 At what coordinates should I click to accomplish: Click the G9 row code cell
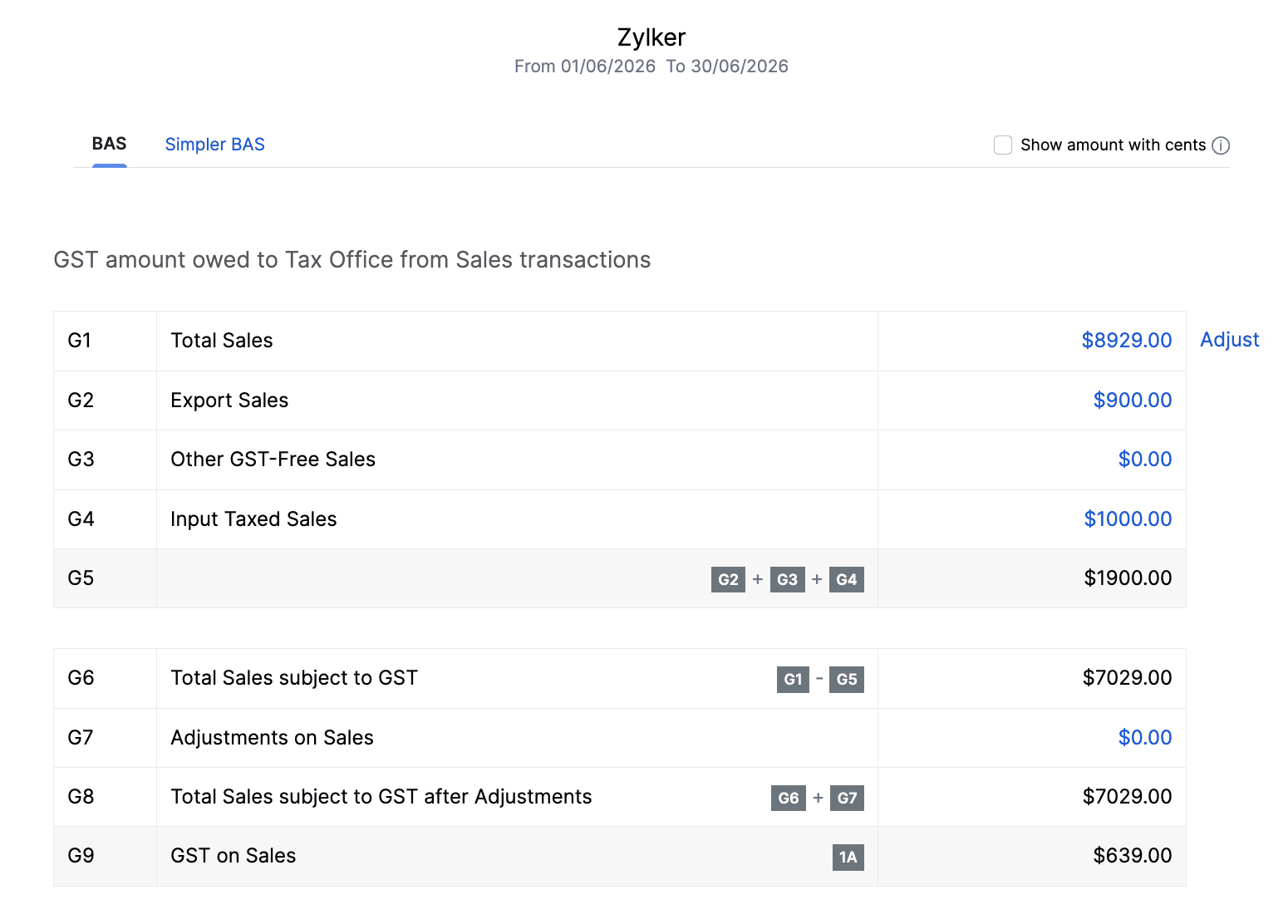(105, 856)
